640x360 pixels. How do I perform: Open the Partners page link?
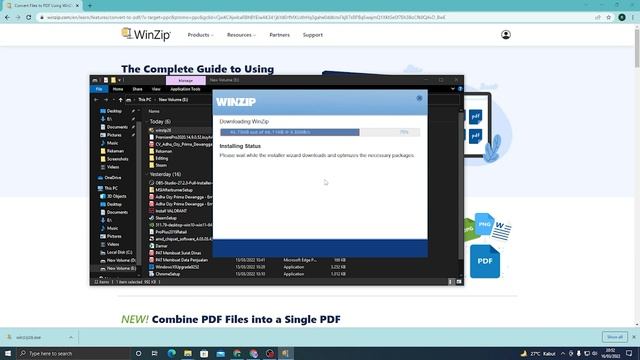(280, 35)
